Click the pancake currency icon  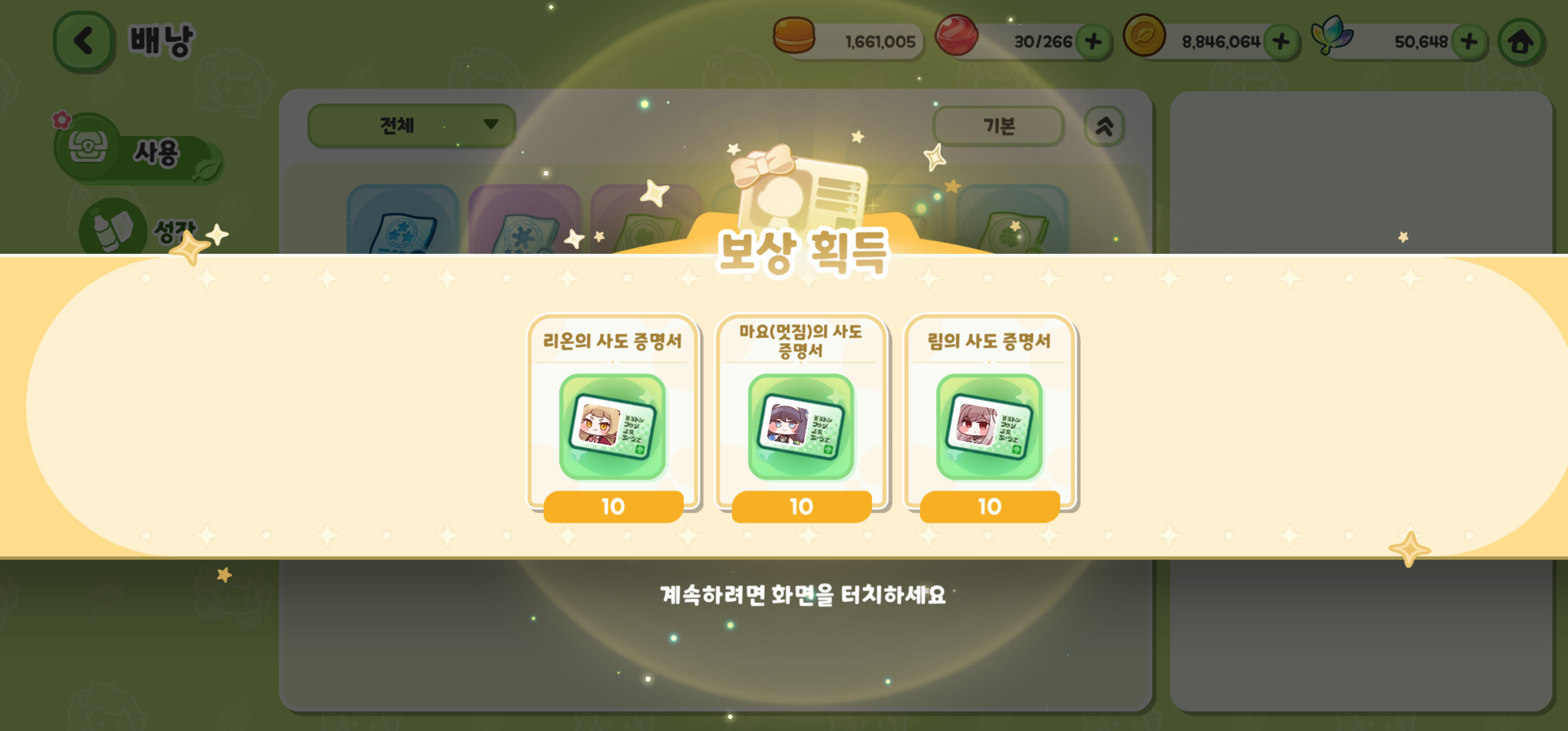[x=794, y=36]
